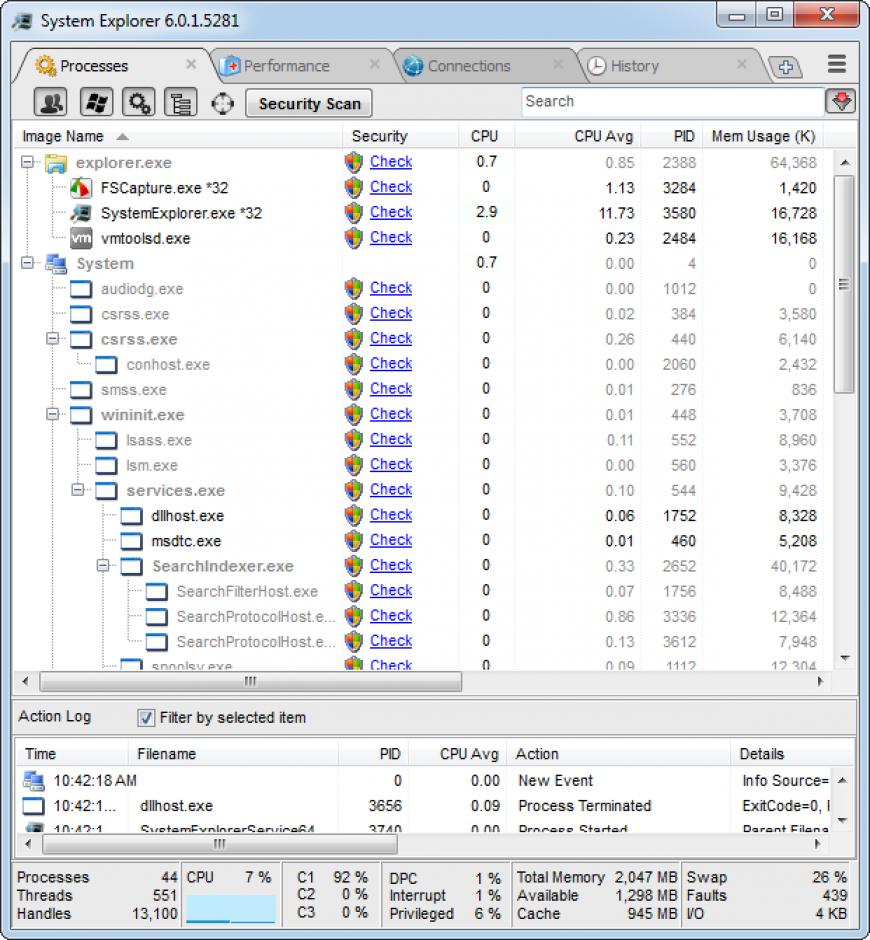Uncheck Filter by selected item
The image size is (870, 940).
pyautogui.click(x=146, y=718)
